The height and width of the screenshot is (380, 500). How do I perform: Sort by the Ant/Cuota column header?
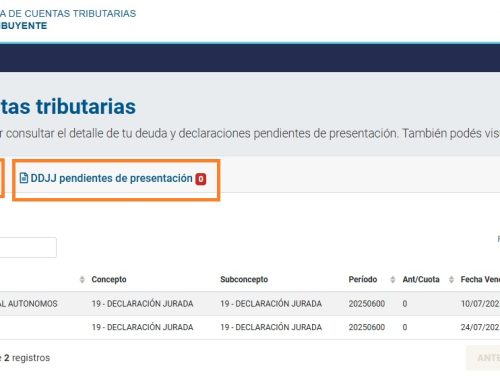(x=421, y=279)
